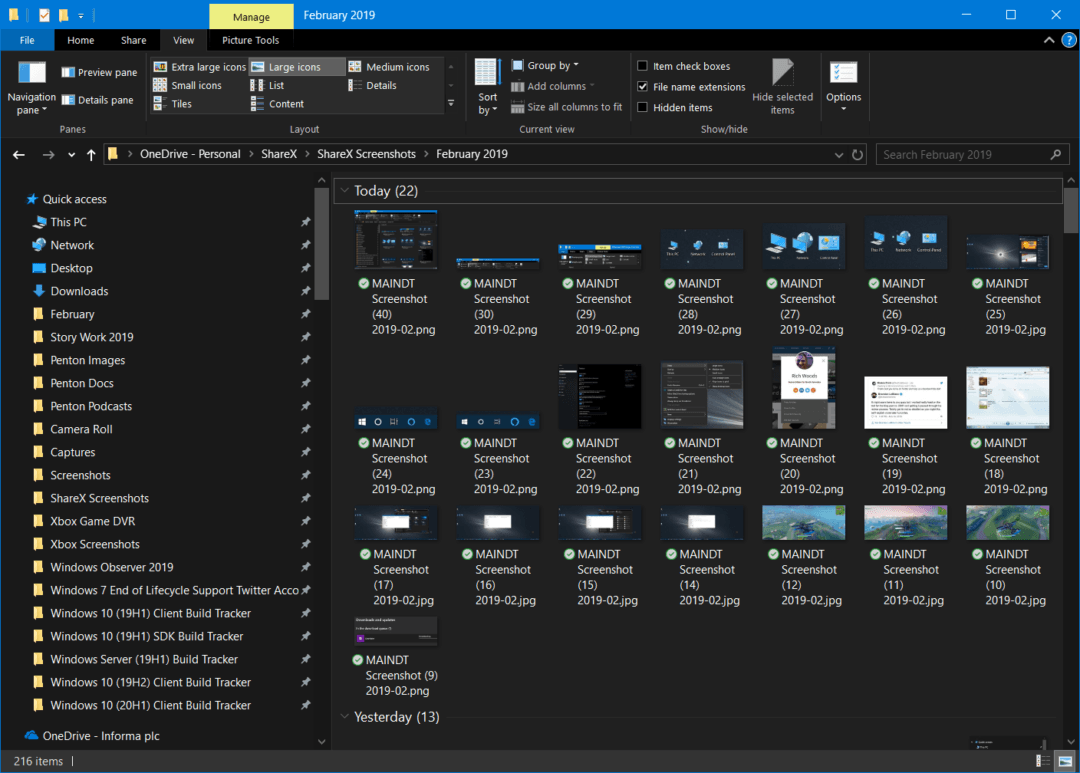The height and width of the screenshot is (773, 1080).
Task: Click the Hide selected items button
Action: coord(782,85)
